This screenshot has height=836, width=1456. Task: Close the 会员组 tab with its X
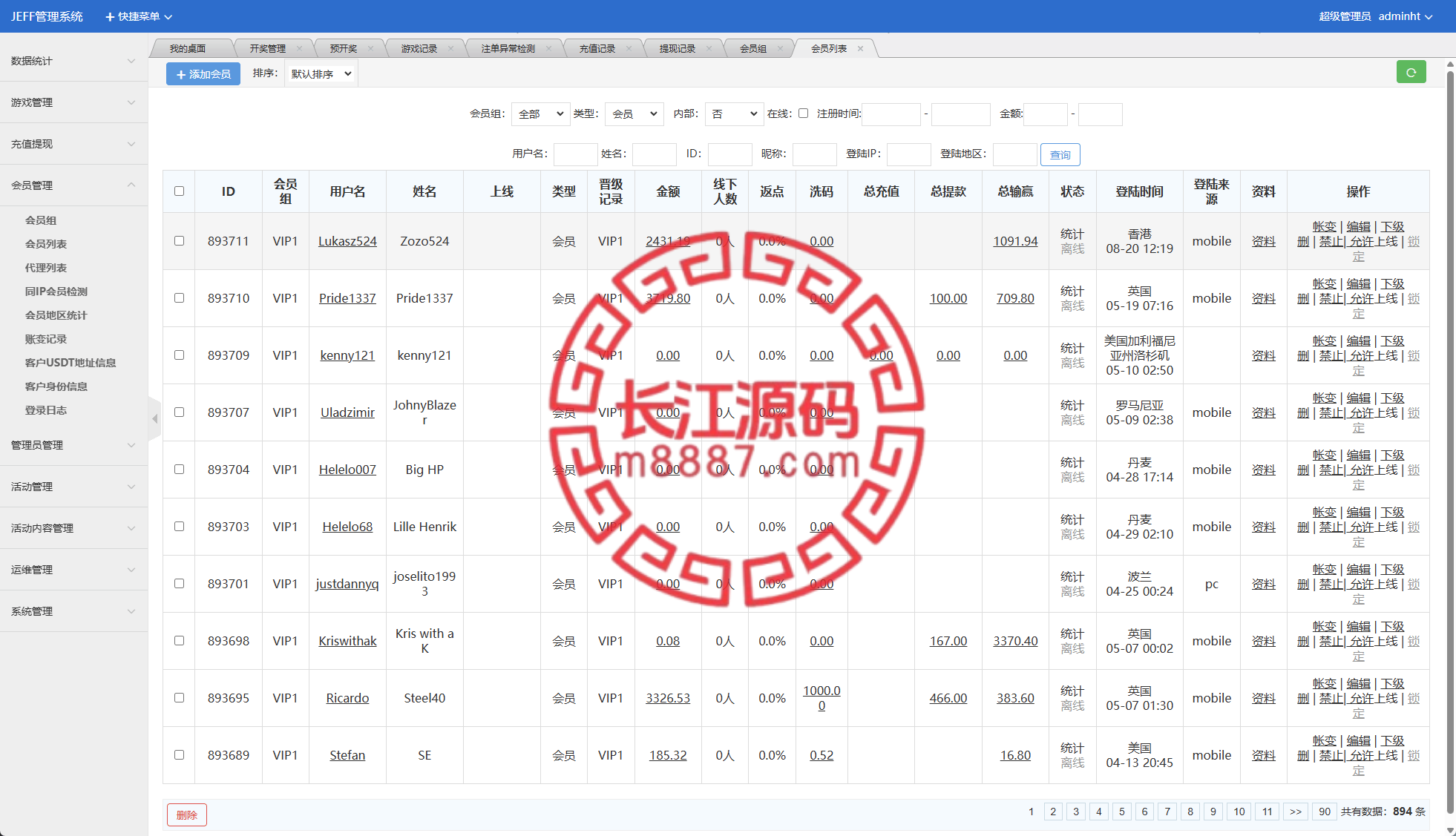[780, 48]
